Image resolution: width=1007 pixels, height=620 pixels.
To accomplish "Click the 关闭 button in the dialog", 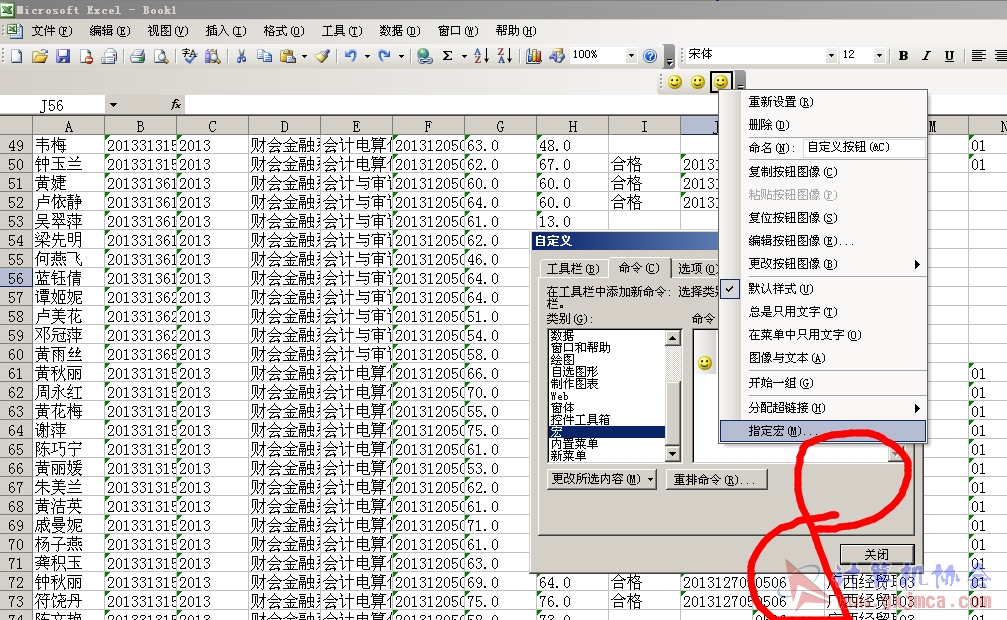I will [x=877, y=554].
